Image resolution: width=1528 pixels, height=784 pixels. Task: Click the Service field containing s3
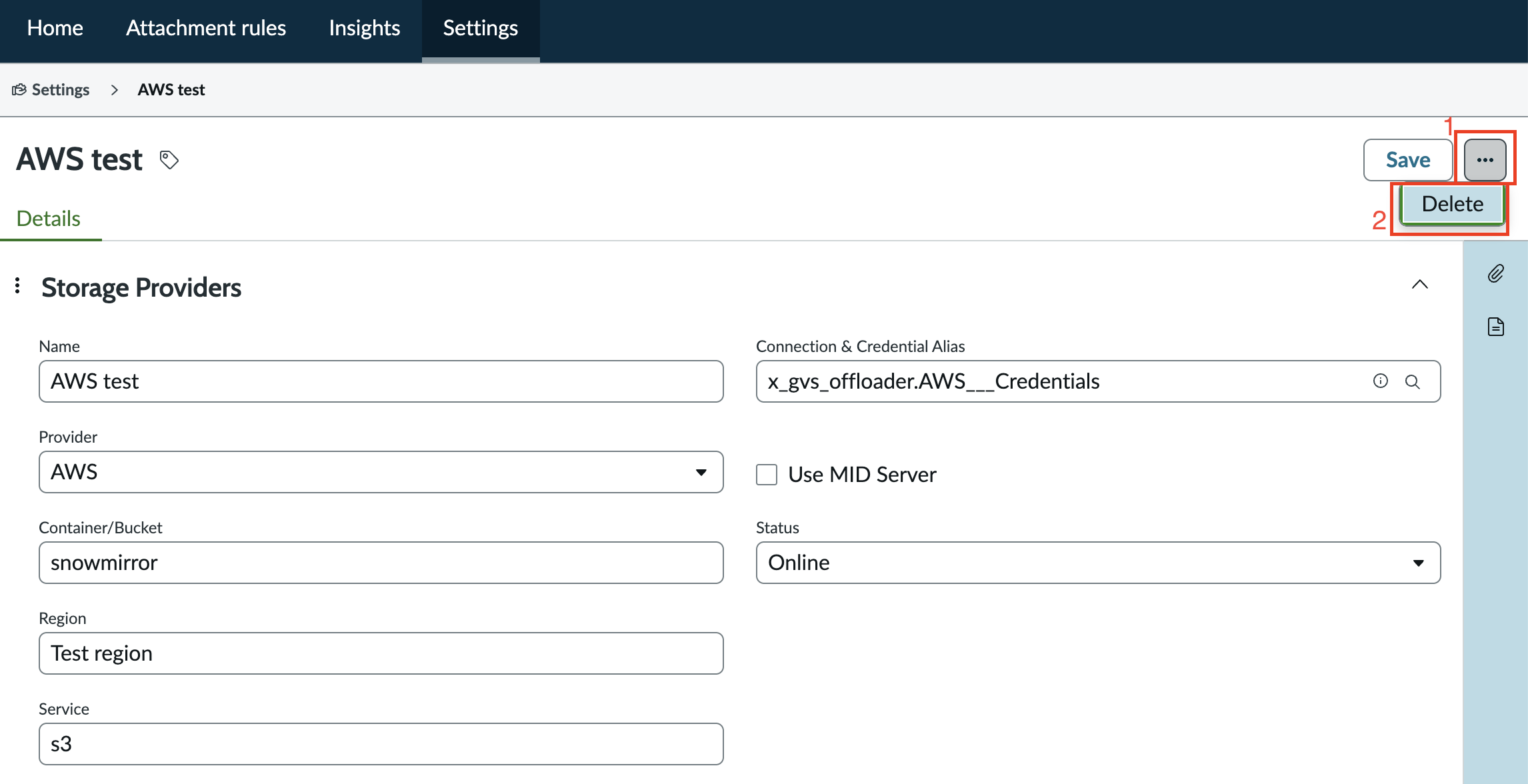pos(381,744)
